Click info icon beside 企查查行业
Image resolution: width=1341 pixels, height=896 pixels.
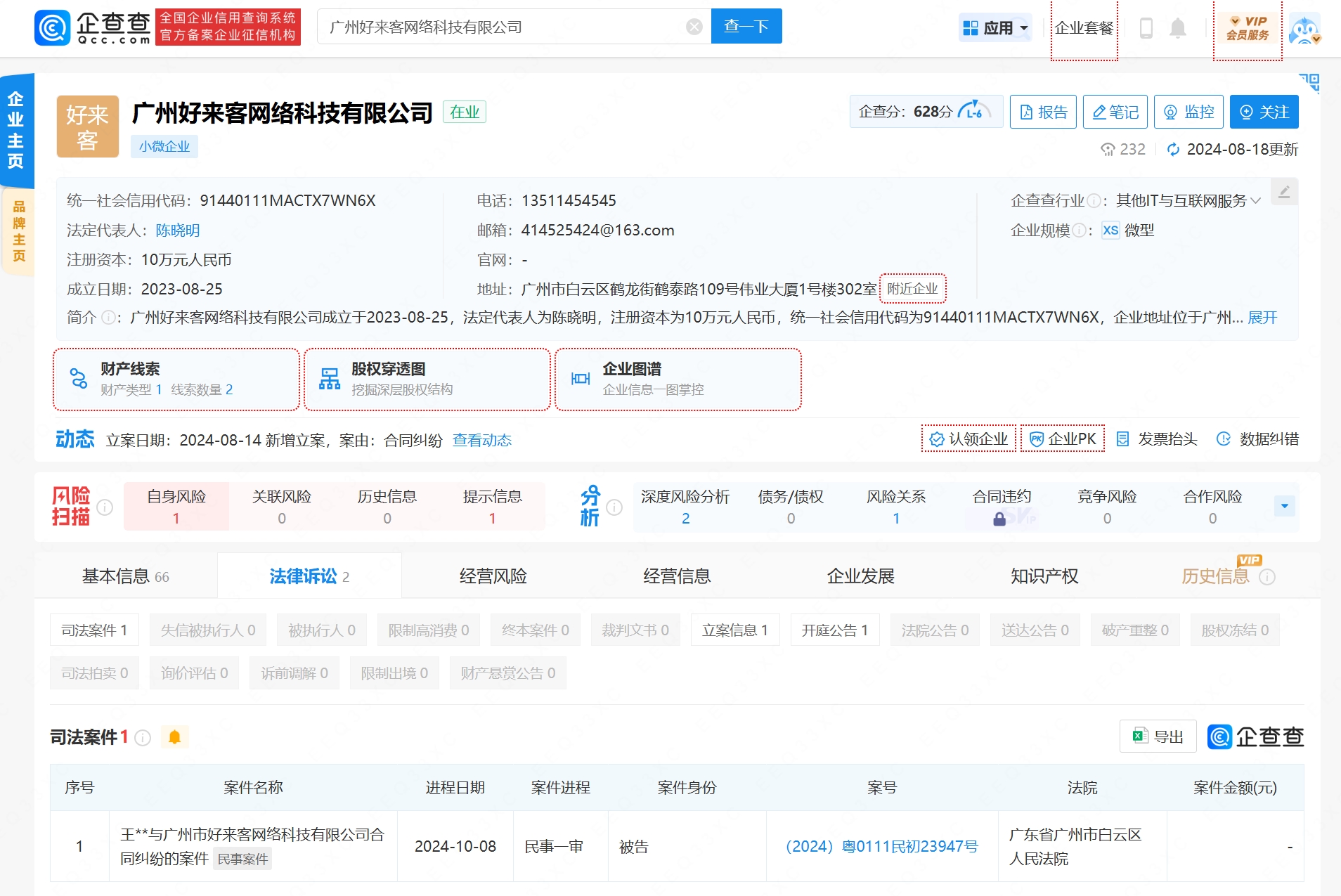point(1094,201)
